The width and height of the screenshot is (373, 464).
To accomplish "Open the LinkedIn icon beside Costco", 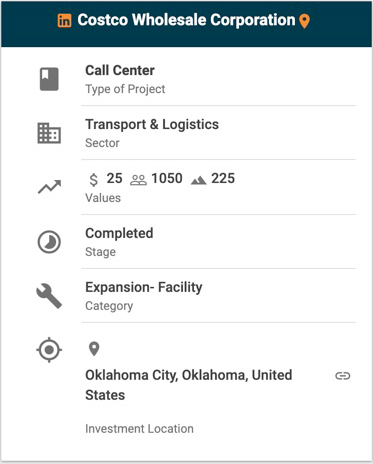I will click(64, 21).
